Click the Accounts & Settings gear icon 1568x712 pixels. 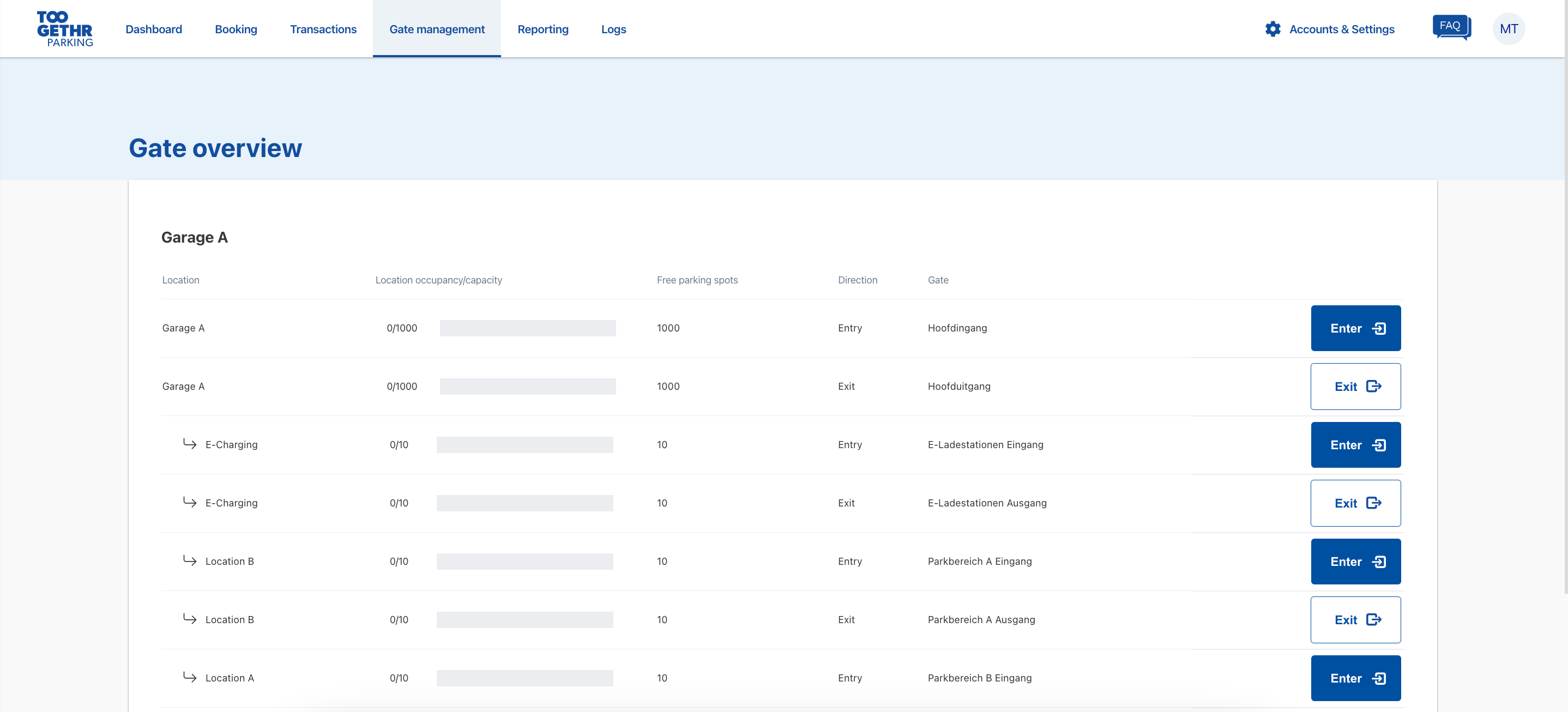tap(1272, 29)
